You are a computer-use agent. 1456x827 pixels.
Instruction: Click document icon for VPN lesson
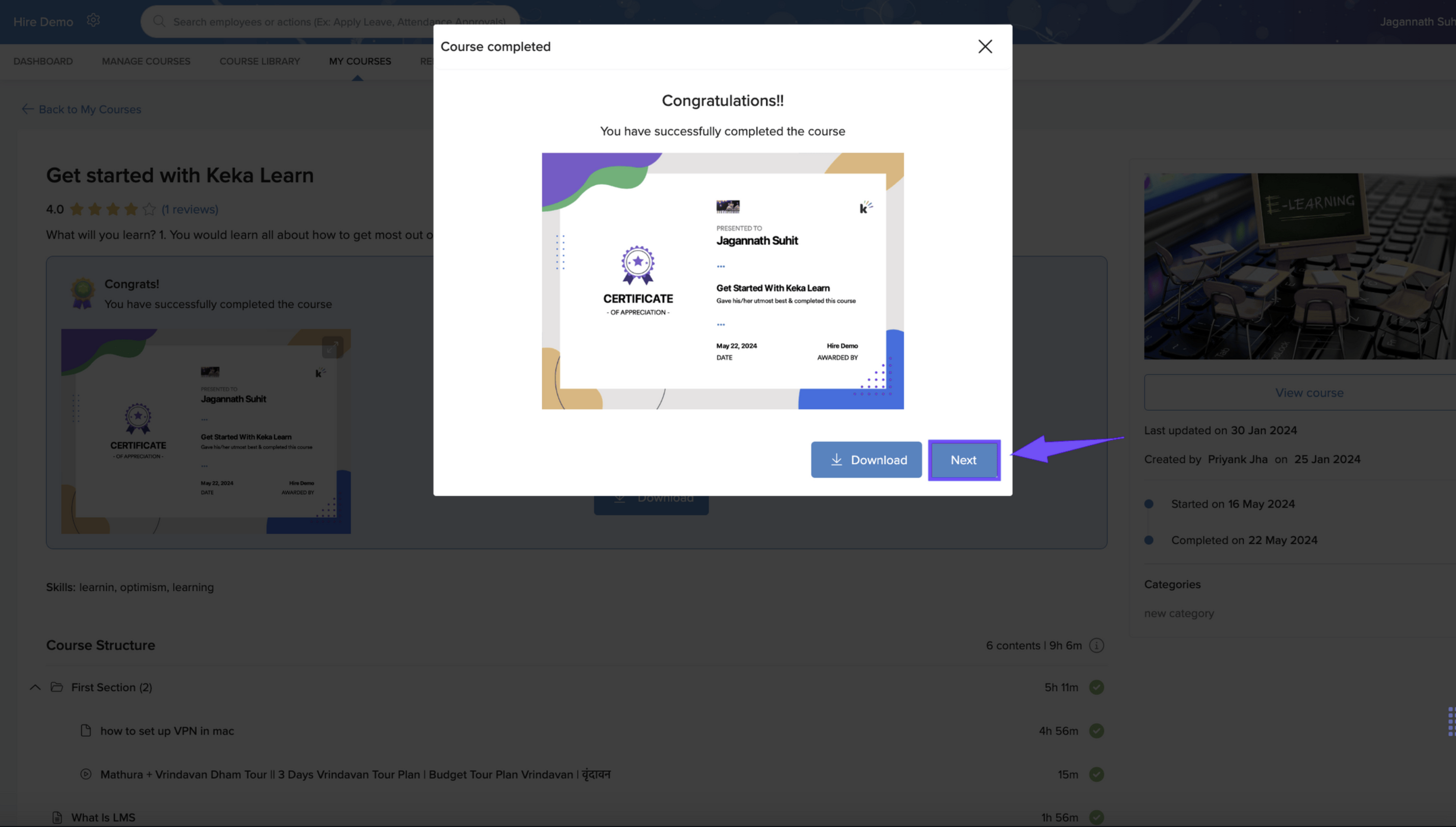pos(86,731)
